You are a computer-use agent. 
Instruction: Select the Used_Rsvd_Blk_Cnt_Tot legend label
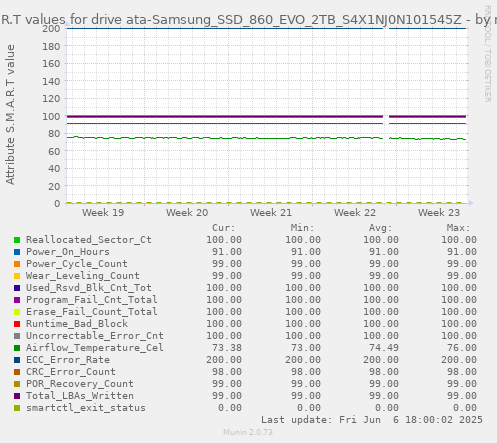click(89, 288)
